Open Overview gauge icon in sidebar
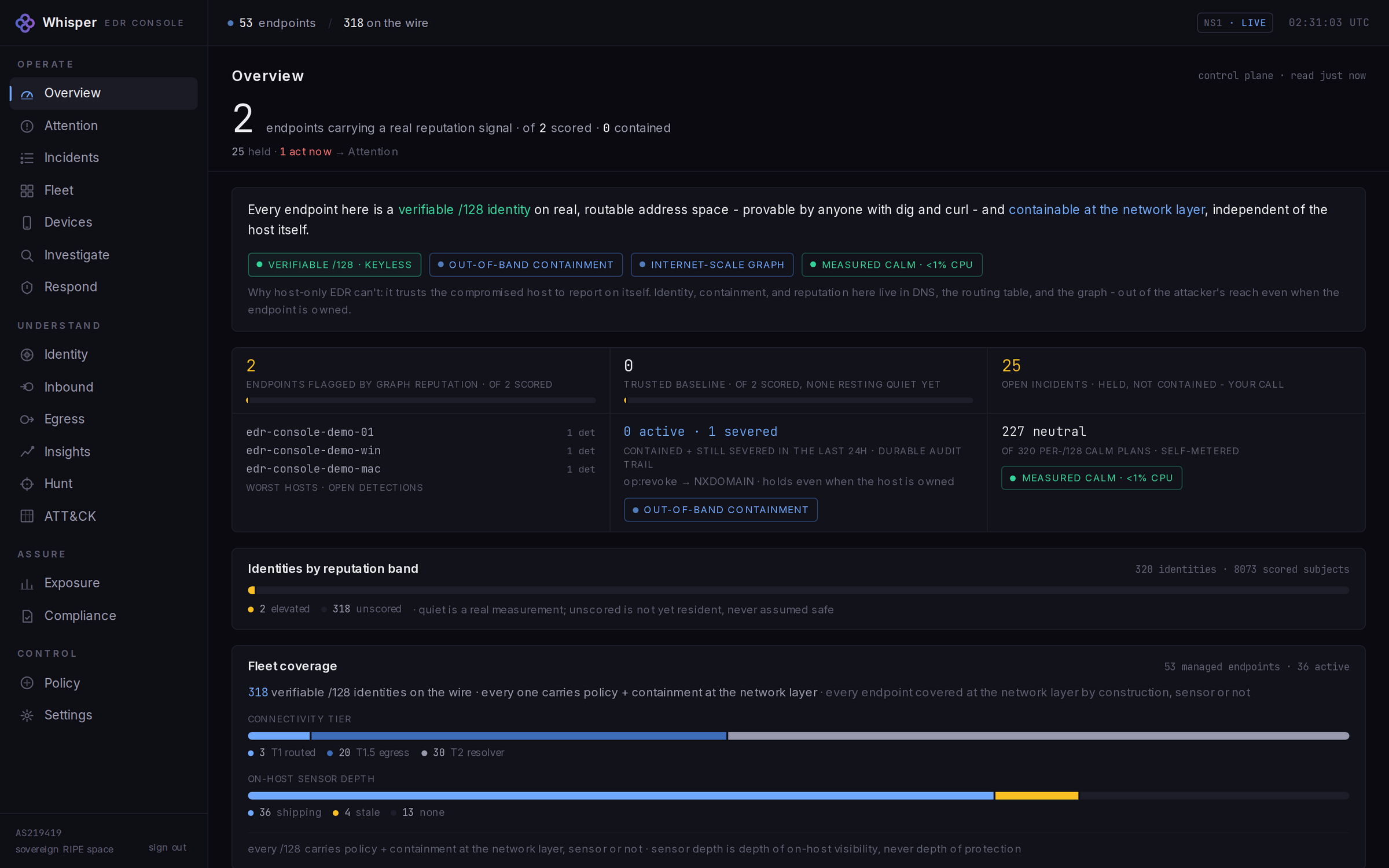 (27, 94)
